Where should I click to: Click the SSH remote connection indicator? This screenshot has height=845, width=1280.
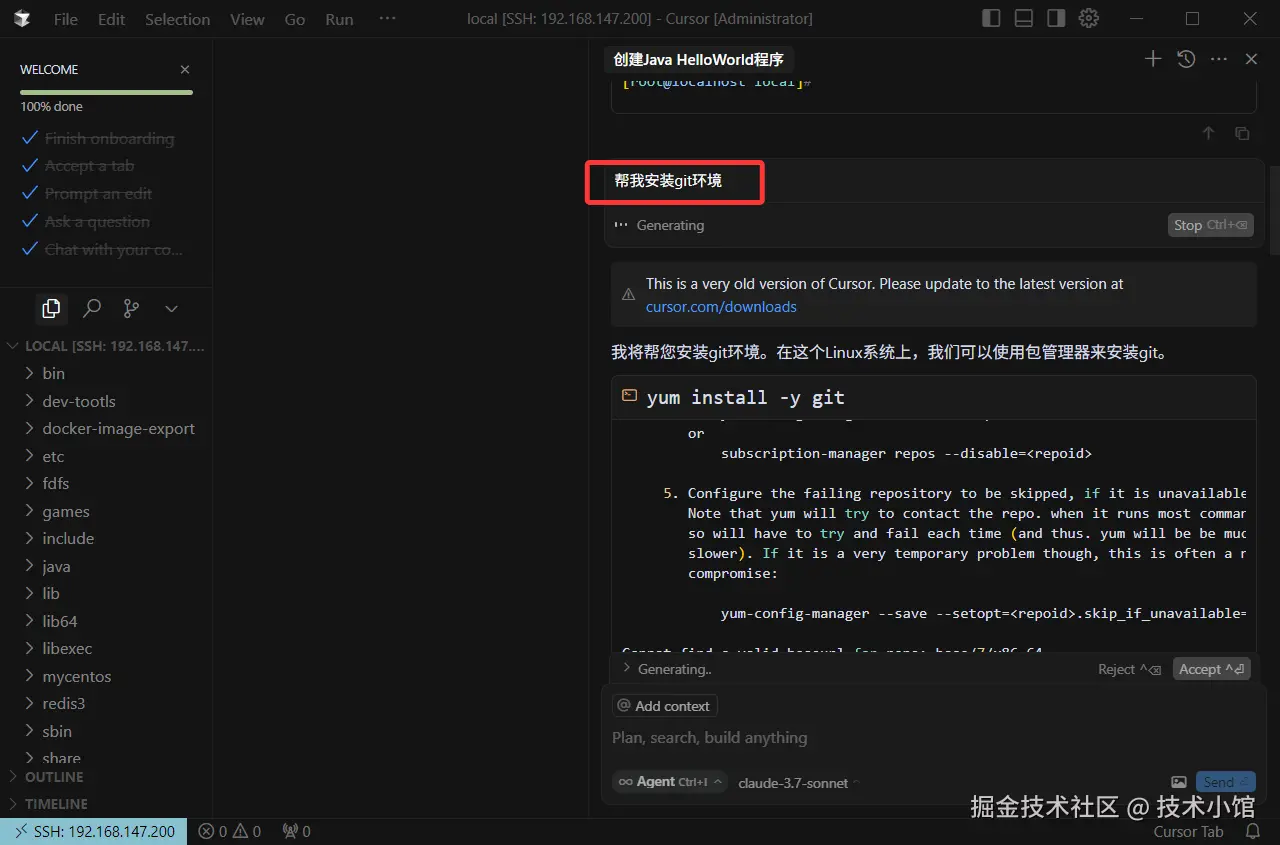93,831
